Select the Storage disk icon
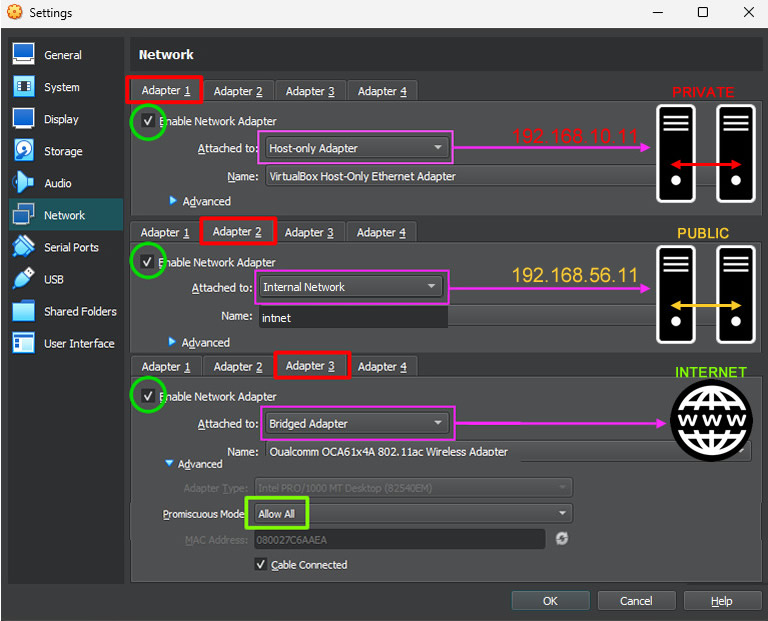Viewport: 768px width, 621px height. coord(23,151)
